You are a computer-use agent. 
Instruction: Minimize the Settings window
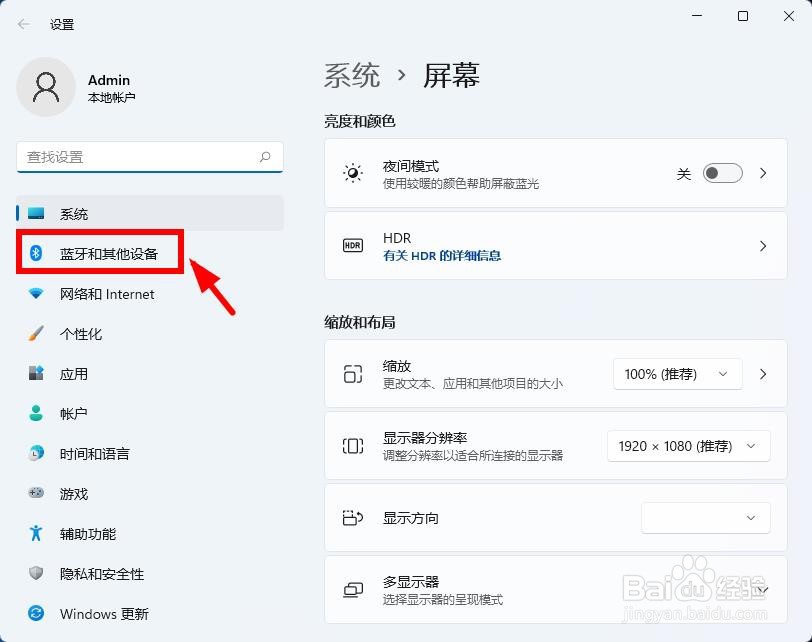697,16
